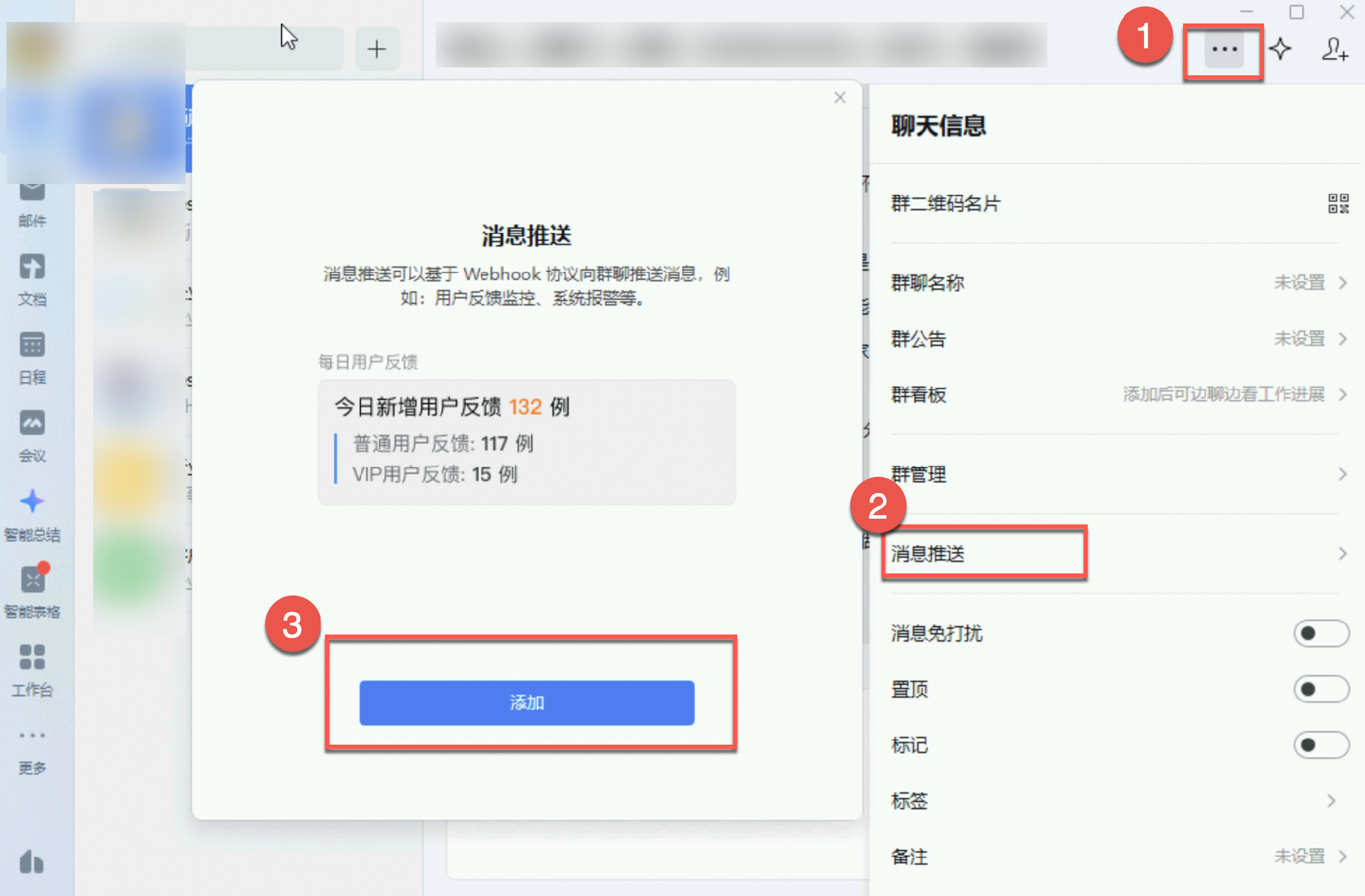
Task: Open the 工作台 (Workbench) sidebar icon
Action: coord(32,659)
